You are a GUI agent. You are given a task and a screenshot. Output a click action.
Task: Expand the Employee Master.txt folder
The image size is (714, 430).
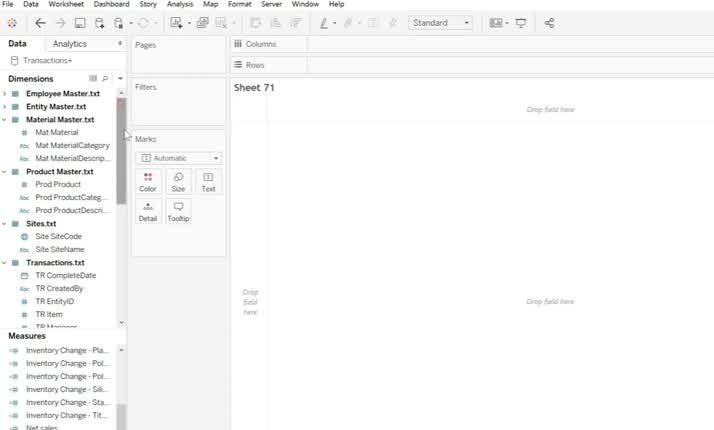[5, 93]
